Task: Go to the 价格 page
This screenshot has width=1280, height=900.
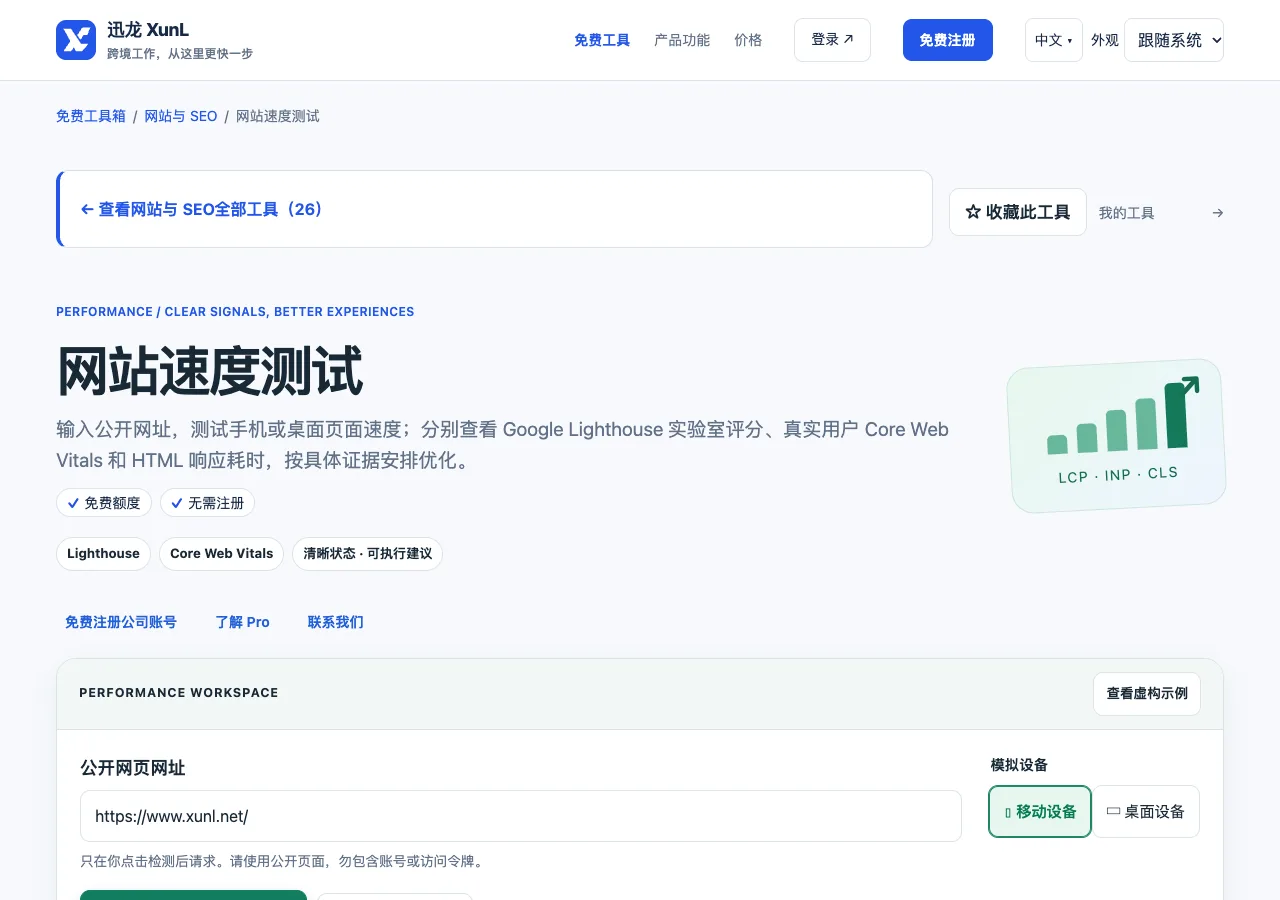Action: [748, 40]
